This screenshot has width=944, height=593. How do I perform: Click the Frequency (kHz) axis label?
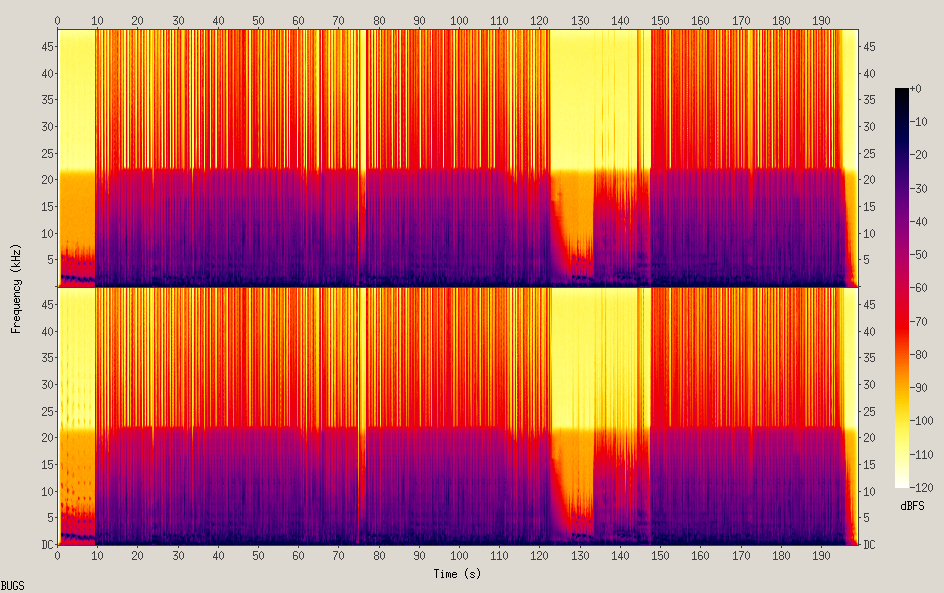[x=16, y=287]
